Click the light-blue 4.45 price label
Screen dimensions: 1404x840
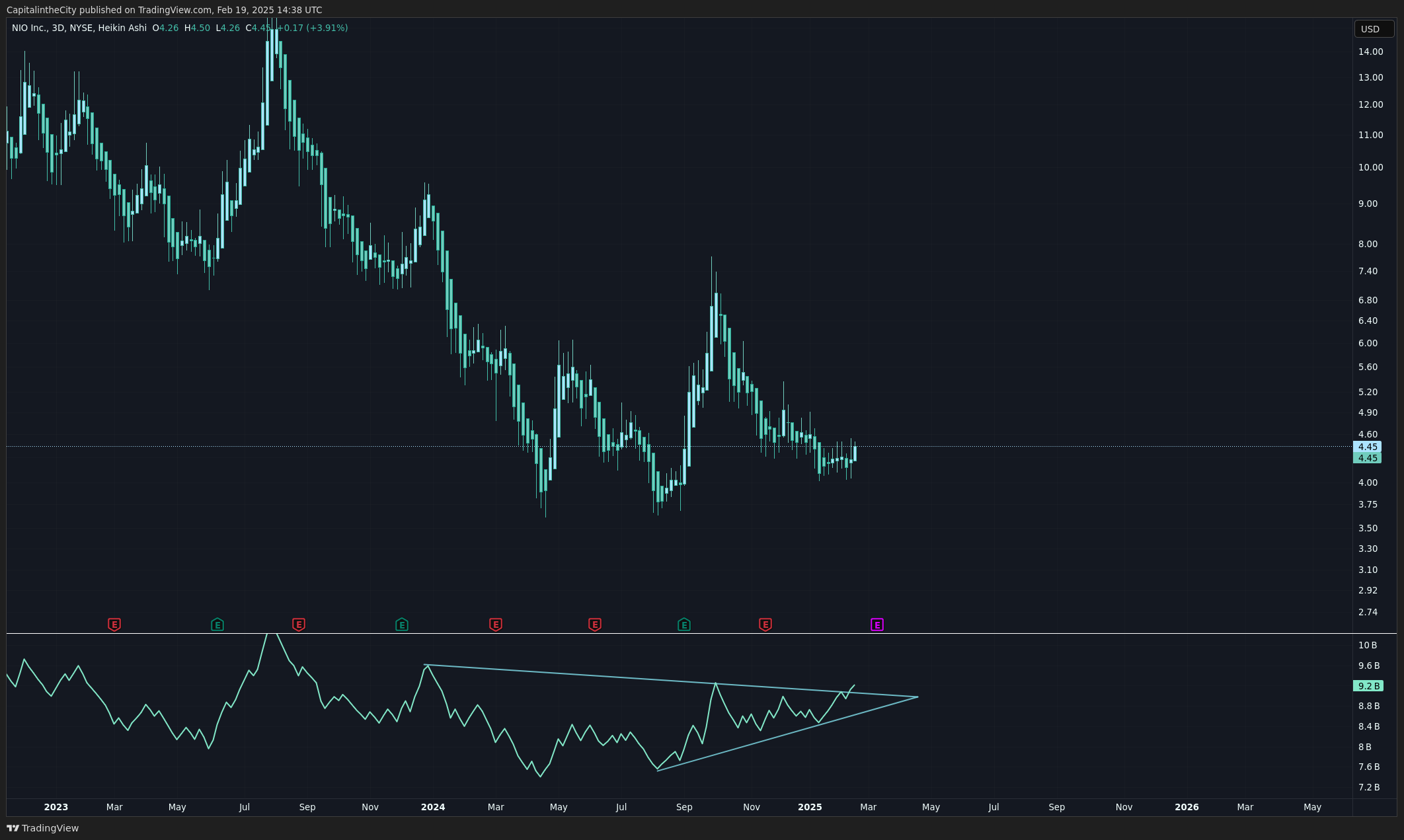click(1367, 447)
